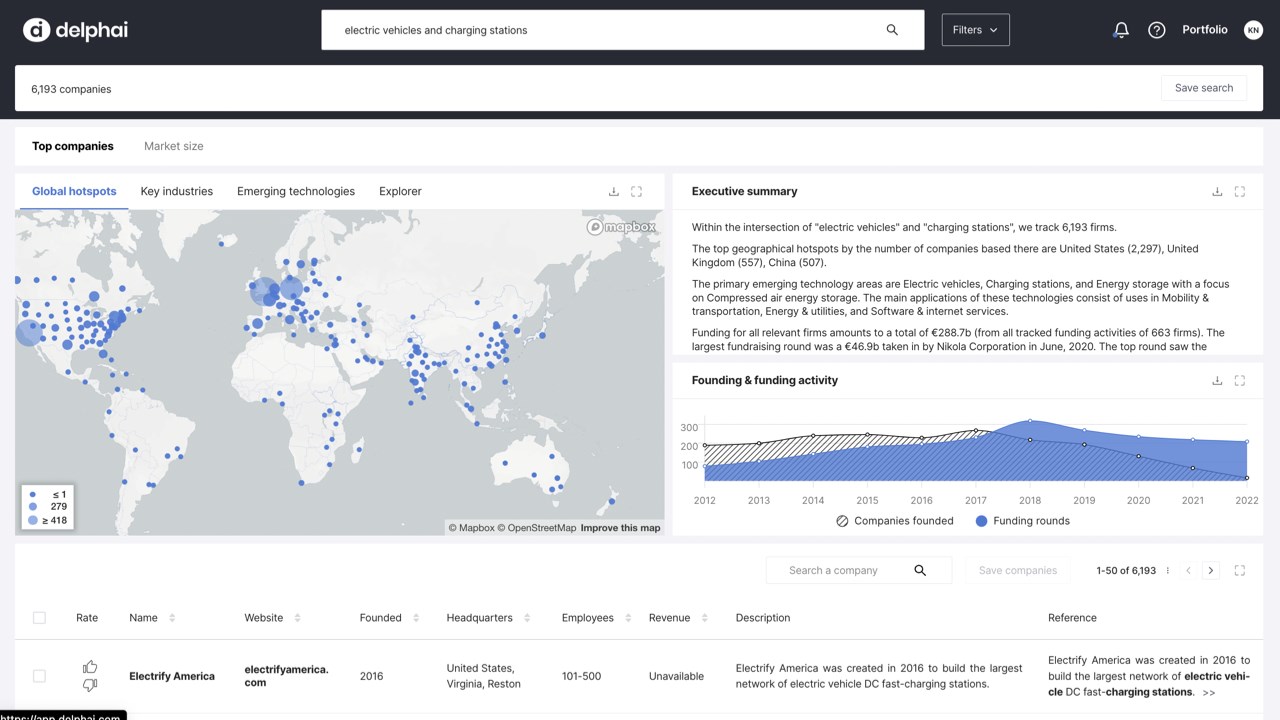
Task: Click the ≥ 418 map legend entry
Action: (x=47, y=520)
